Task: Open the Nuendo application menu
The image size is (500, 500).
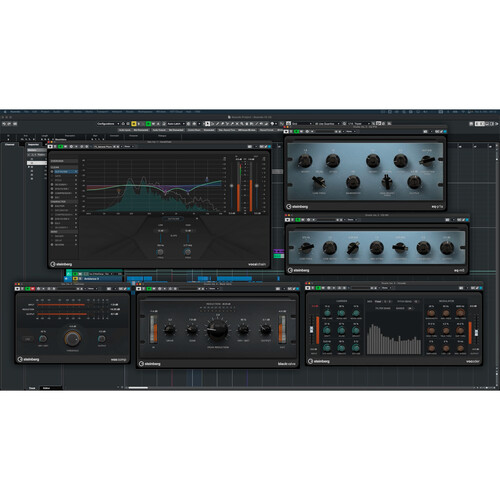Action: (15, 112)
